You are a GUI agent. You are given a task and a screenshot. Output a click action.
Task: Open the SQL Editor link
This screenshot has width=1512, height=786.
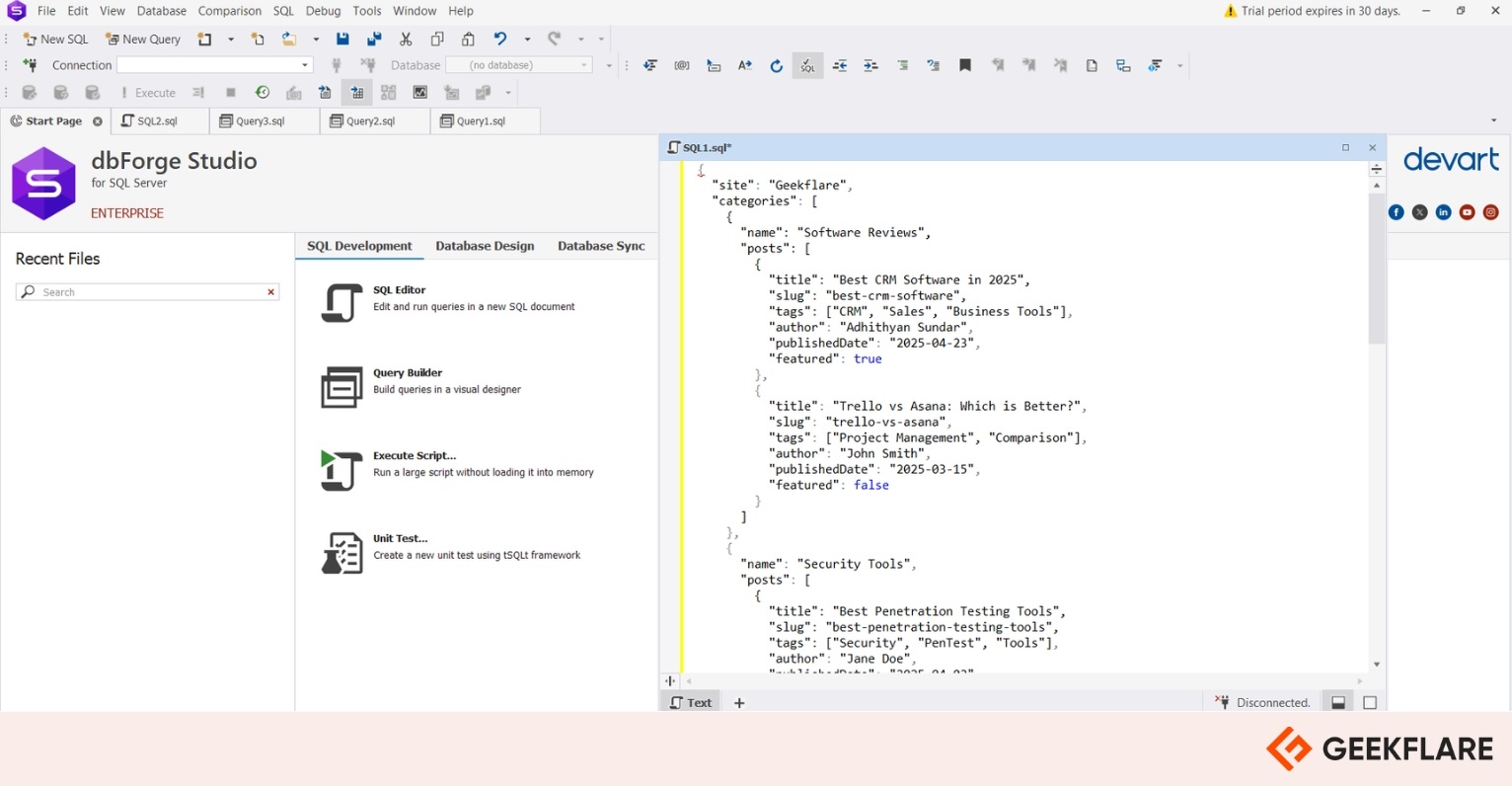[400, 290]
